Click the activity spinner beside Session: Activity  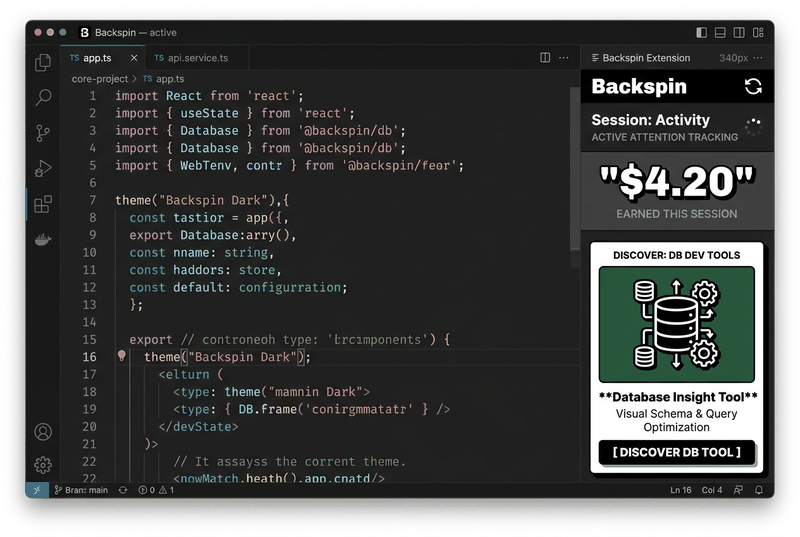(x=753, y=126)
